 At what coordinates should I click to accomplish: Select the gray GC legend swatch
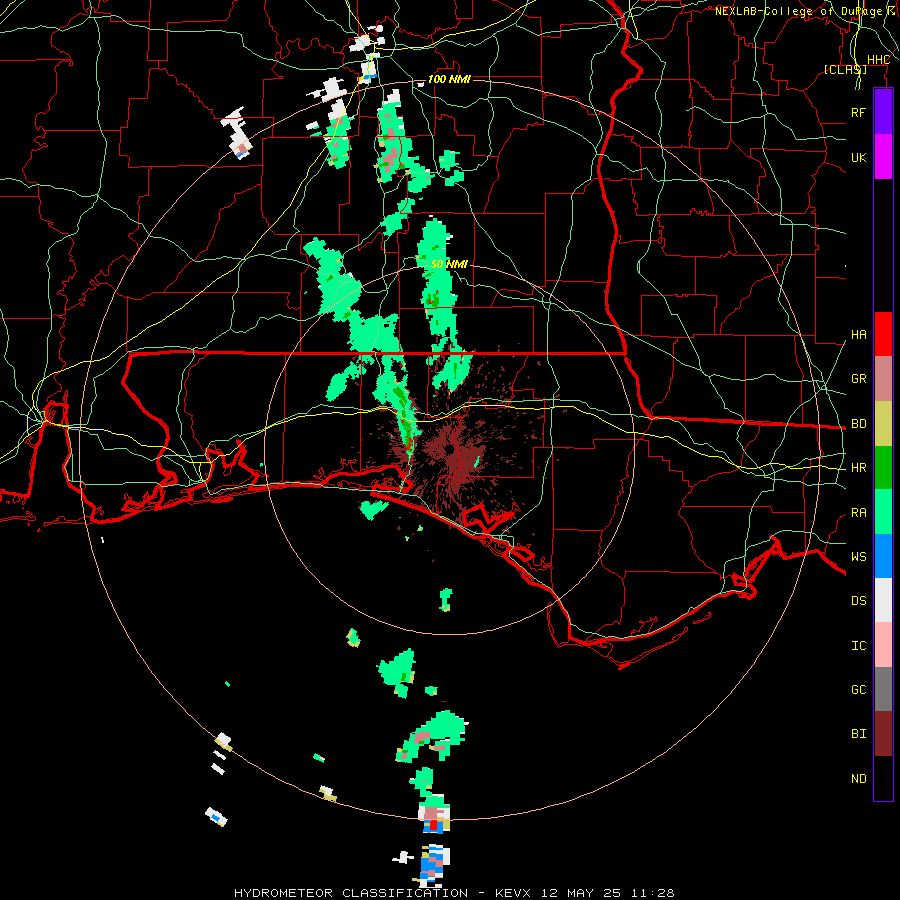[883, 689]
